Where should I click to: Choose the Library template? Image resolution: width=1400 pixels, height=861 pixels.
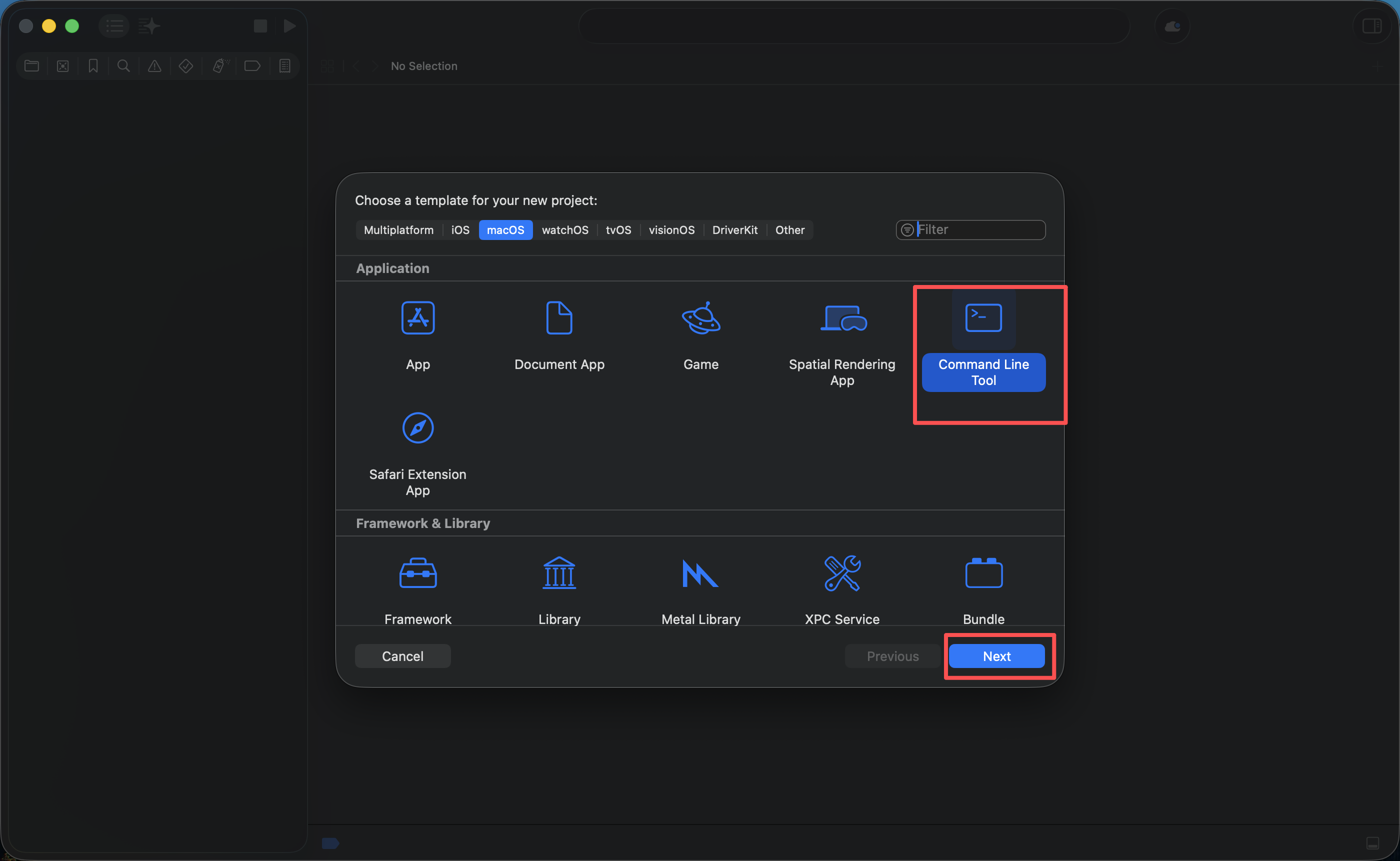559,574
